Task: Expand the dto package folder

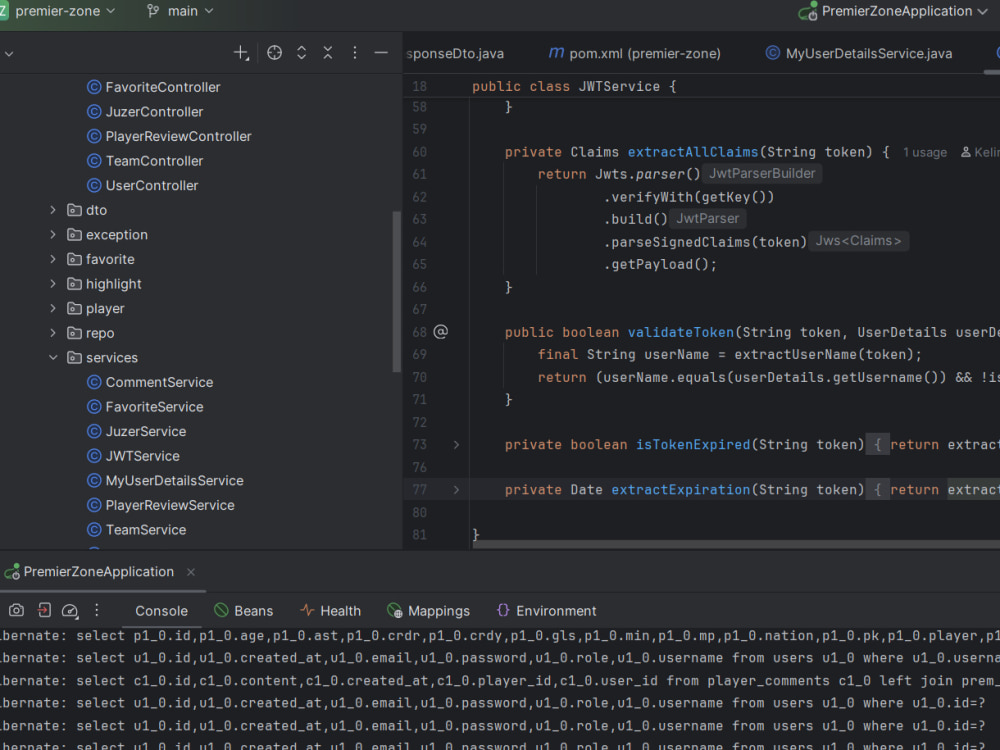Action: pos(53,210)
